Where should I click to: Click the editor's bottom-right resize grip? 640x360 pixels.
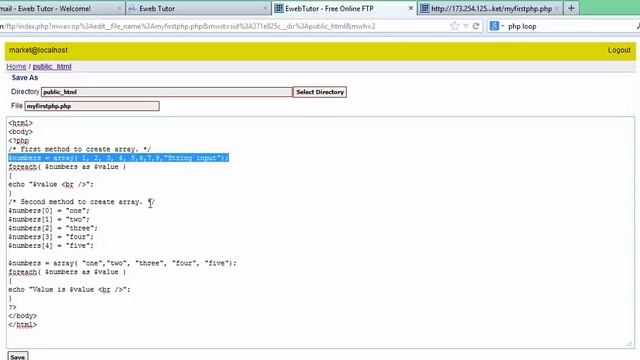tap(629, 344)
